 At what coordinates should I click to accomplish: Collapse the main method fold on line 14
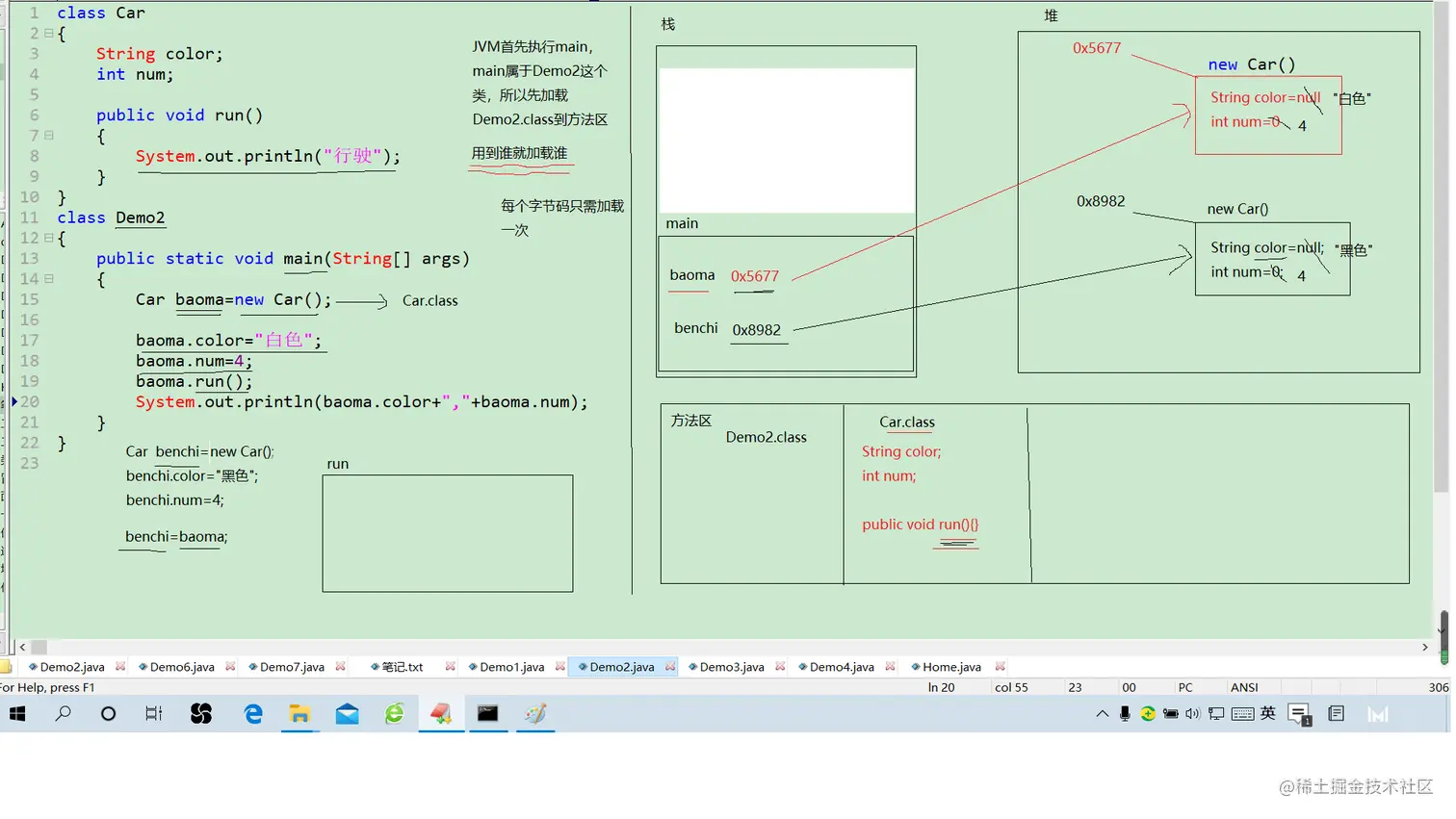[49, 279]
